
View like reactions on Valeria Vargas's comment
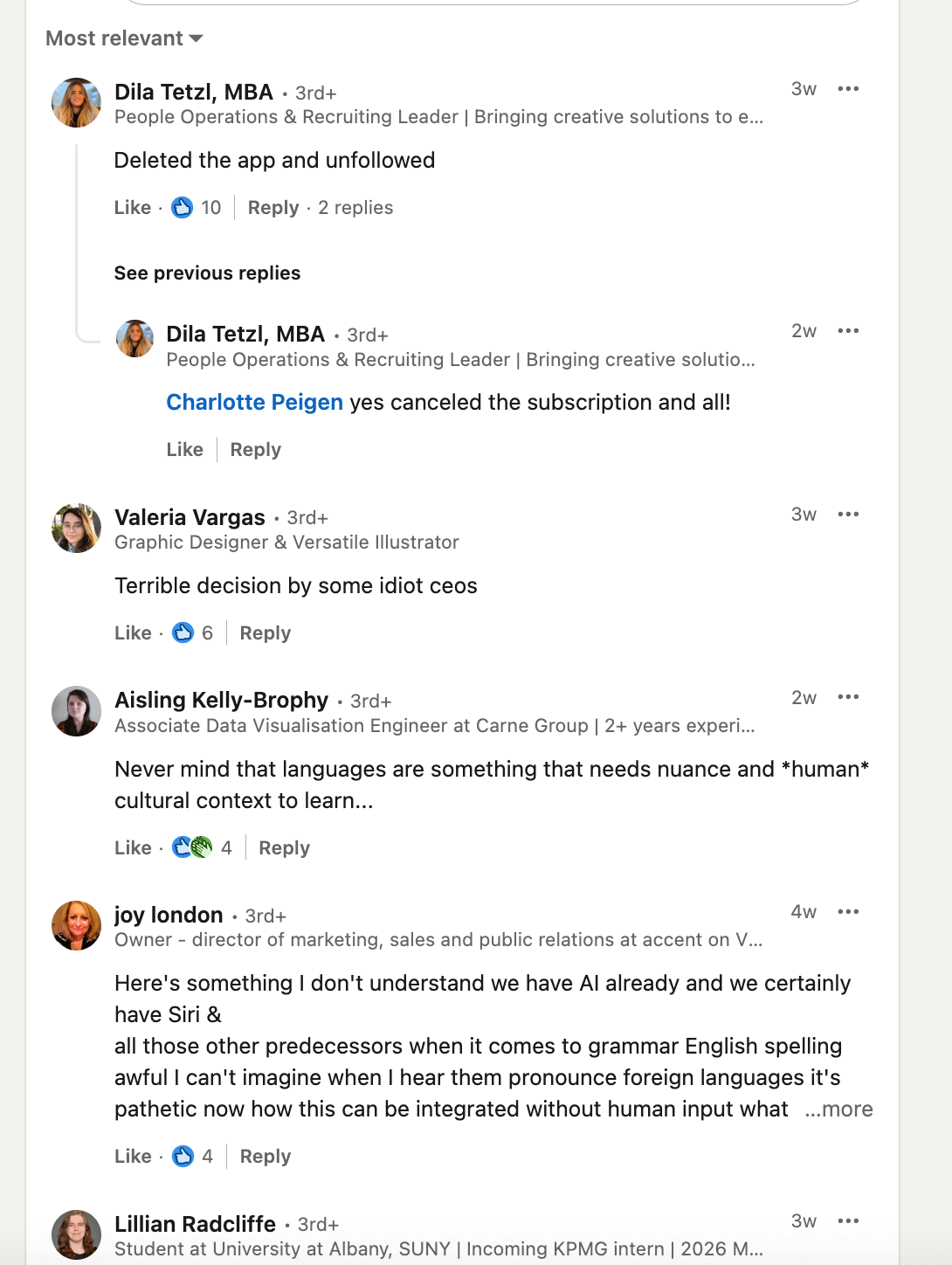pyautogui.click(x=193, y=633)
